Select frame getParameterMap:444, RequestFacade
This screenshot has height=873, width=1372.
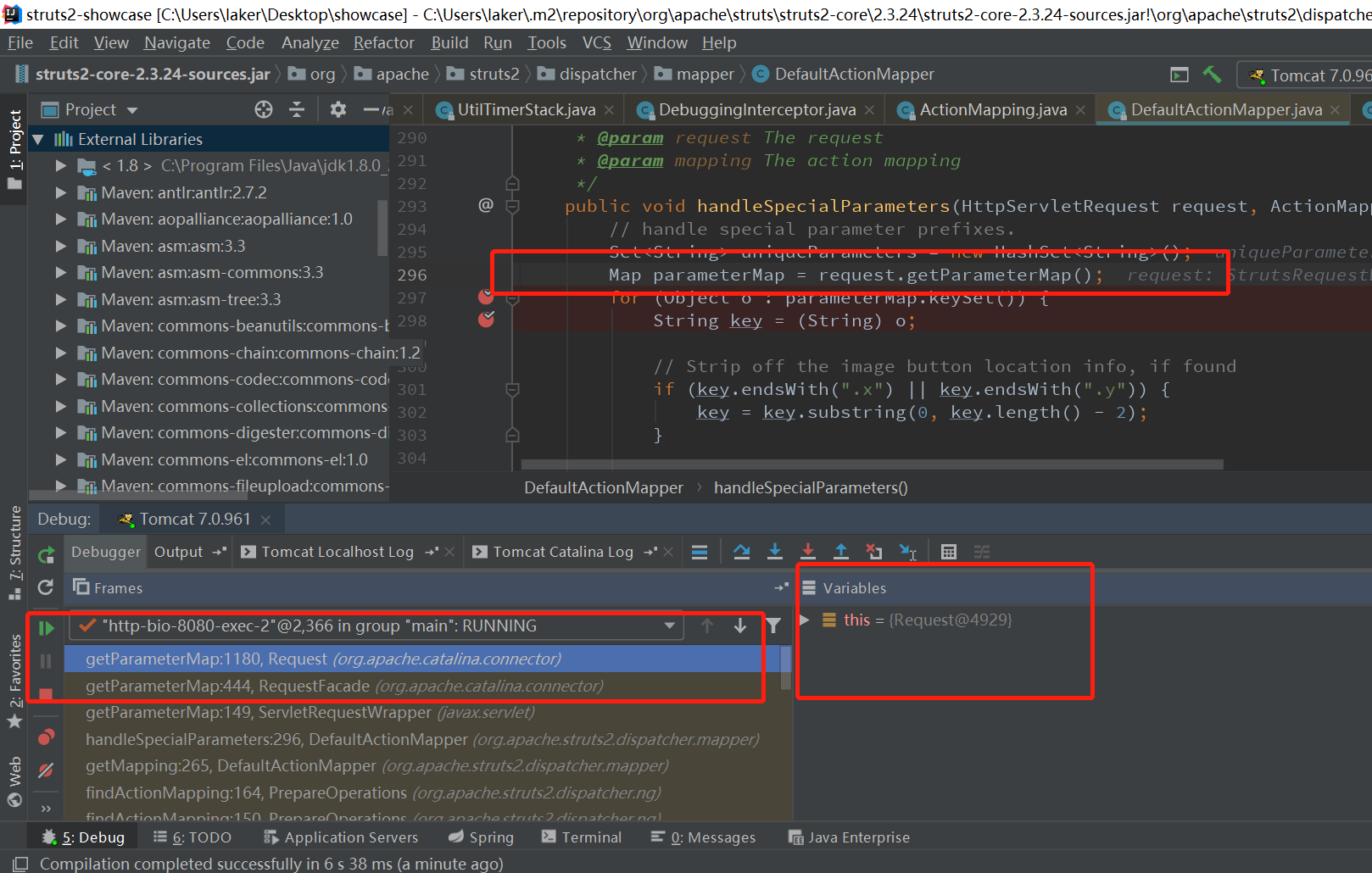(422, 686)
